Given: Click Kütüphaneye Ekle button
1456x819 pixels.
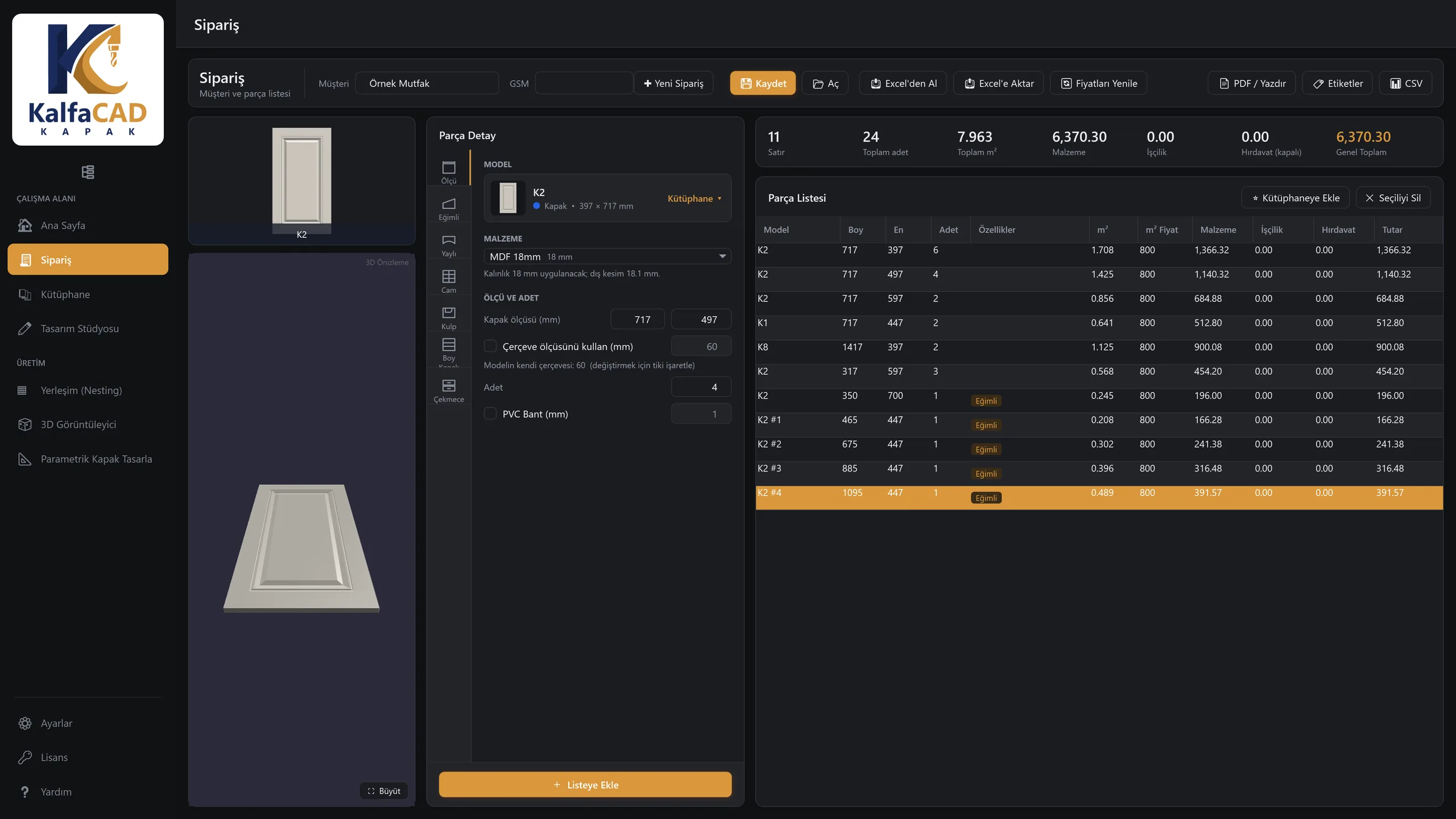Looking at the screenshot, I should [x=1296, y=198].
